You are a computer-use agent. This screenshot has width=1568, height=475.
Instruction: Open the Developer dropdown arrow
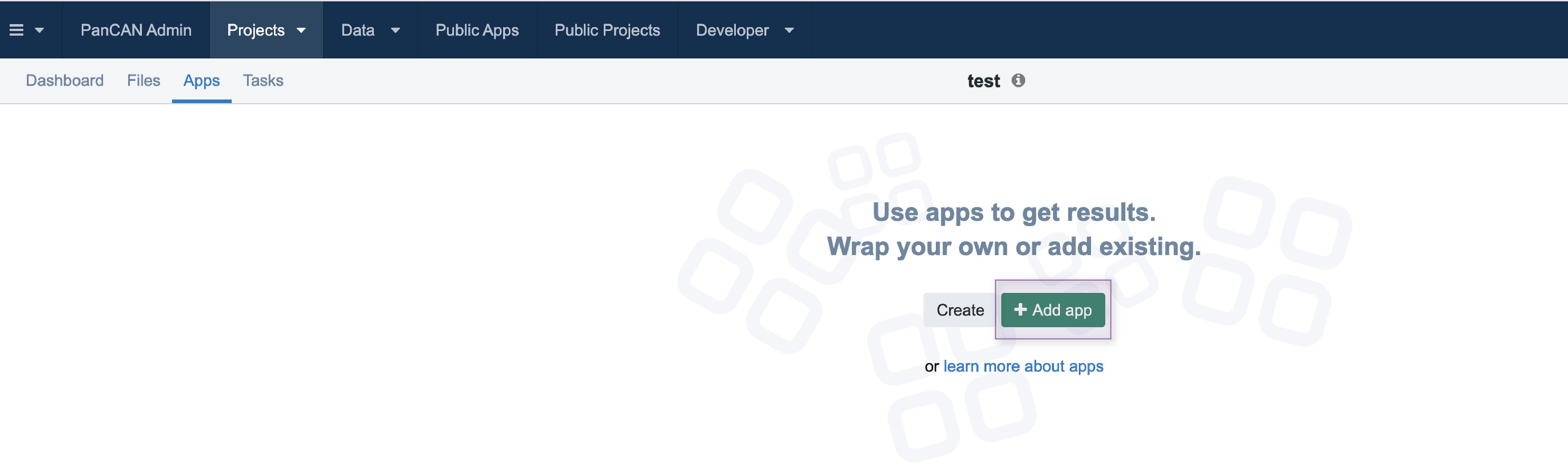tap(789, 30)
